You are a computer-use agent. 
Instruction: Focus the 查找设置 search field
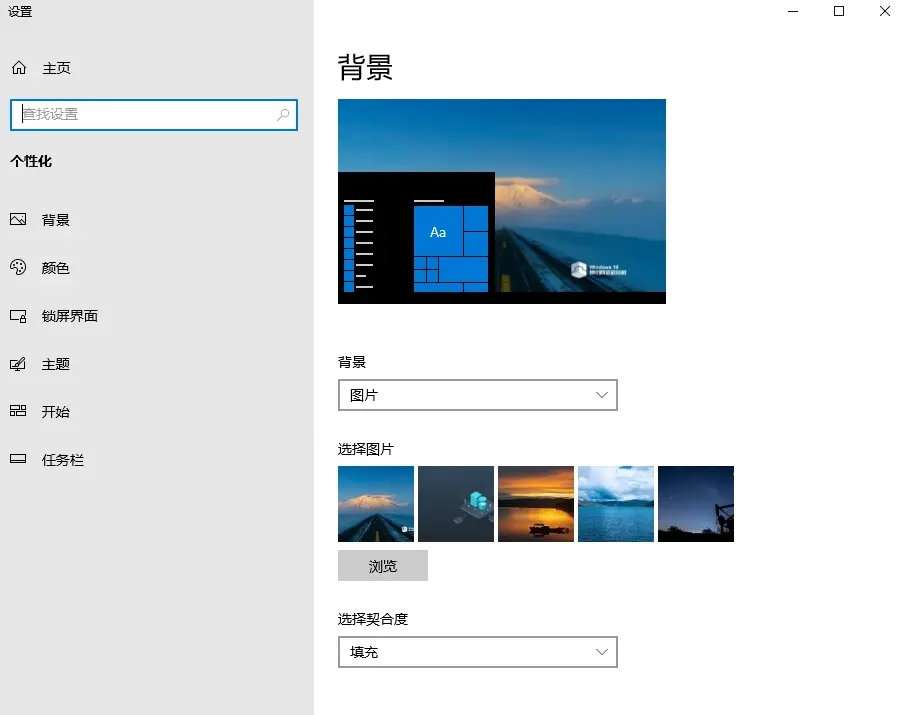pos(145,115)
